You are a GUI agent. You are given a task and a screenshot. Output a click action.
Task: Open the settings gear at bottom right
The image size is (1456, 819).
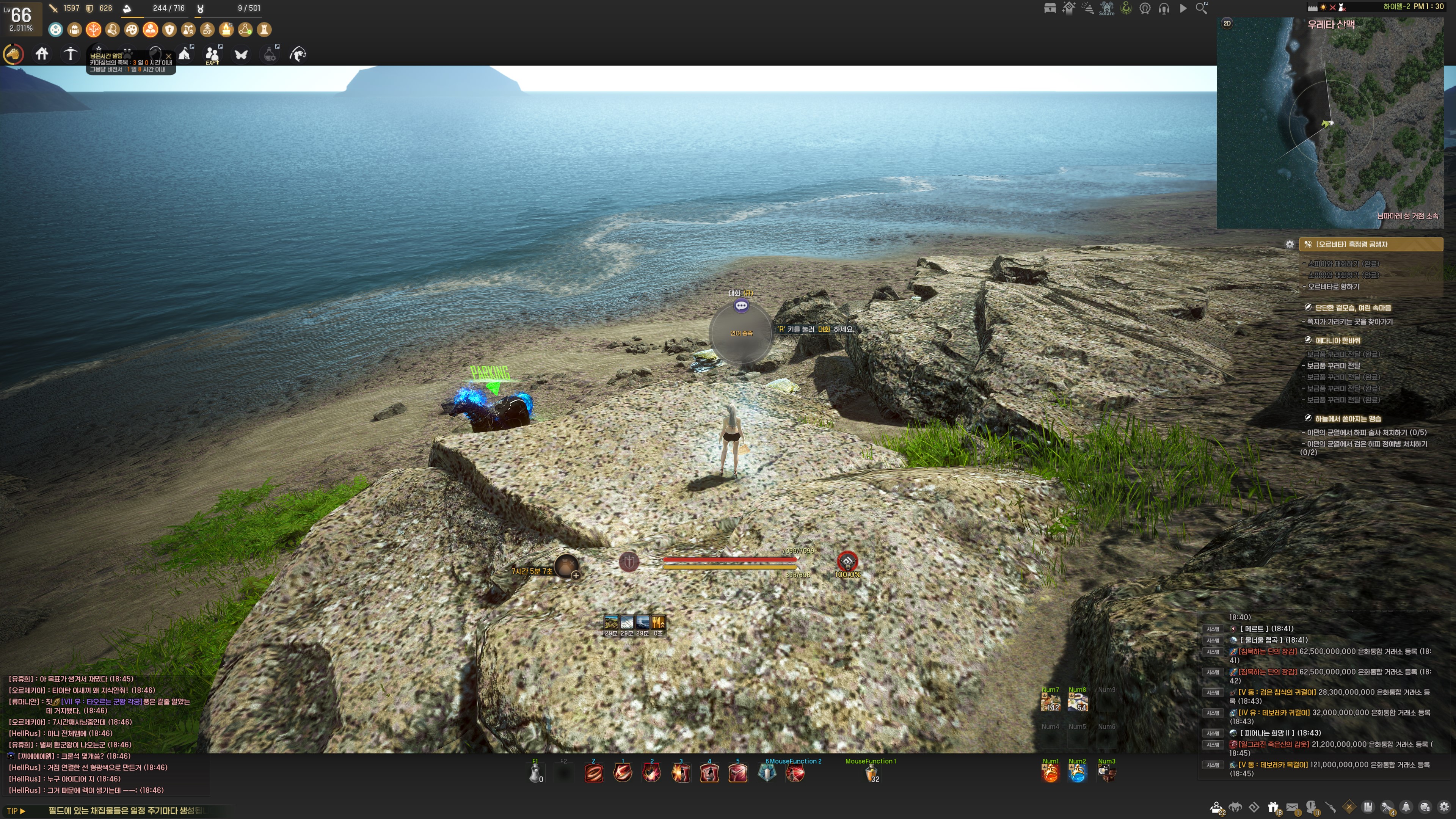(x=1444, y=807)
